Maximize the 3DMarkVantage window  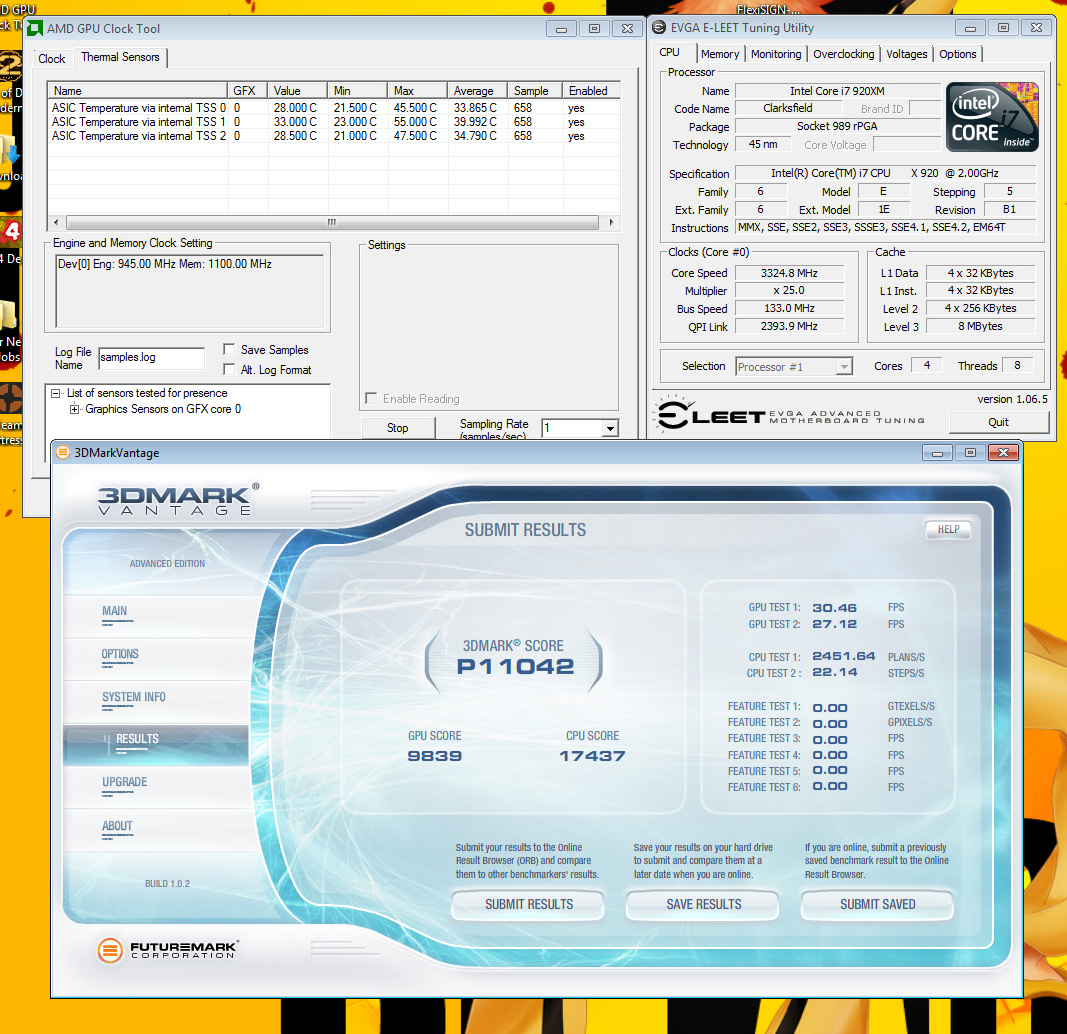point(970,453)
